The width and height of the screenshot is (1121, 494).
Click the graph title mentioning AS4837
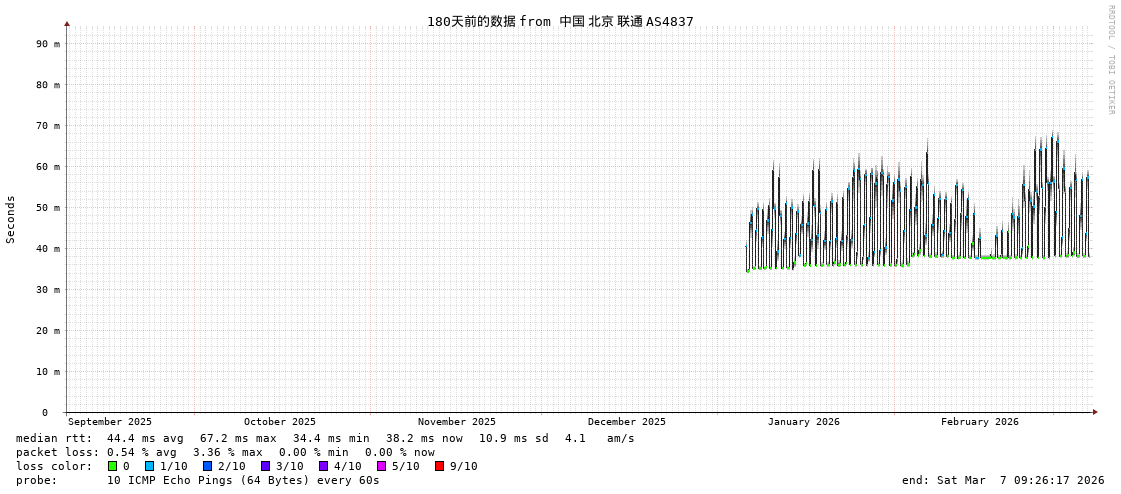[560, 22]
